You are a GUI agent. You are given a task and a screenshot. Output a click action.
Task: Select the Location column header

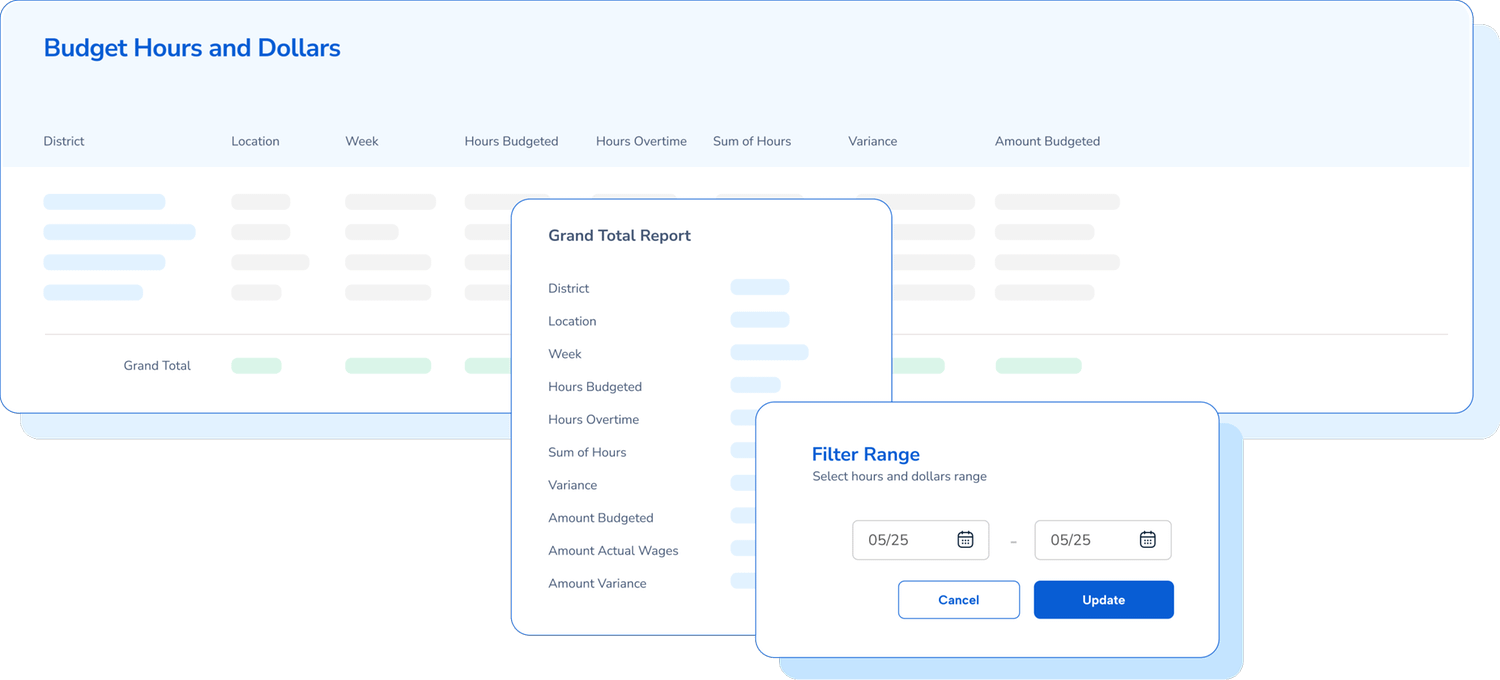point(255,141)
